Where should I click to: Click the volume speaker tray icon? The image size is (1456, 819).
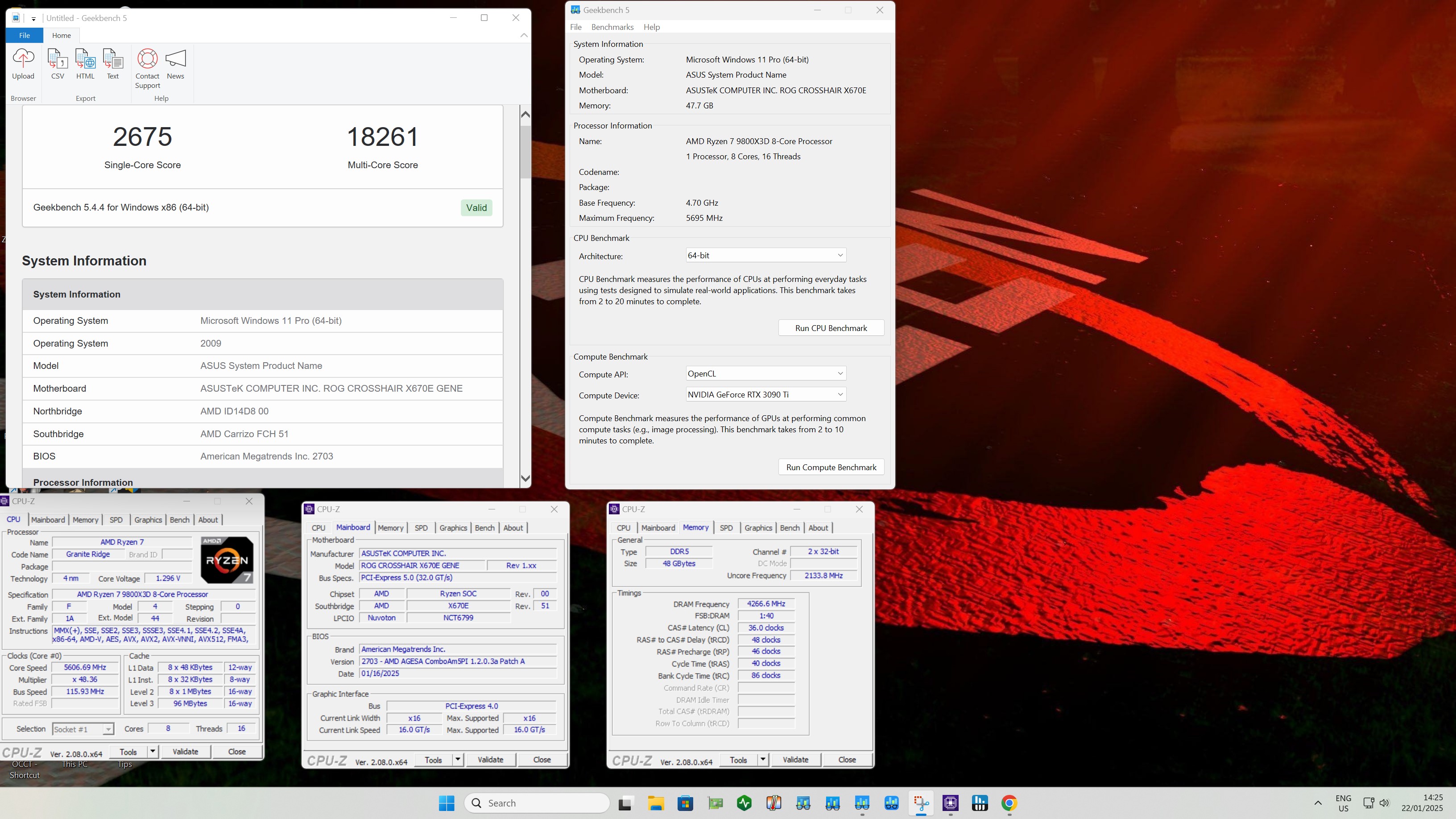tap(1384, 803)
